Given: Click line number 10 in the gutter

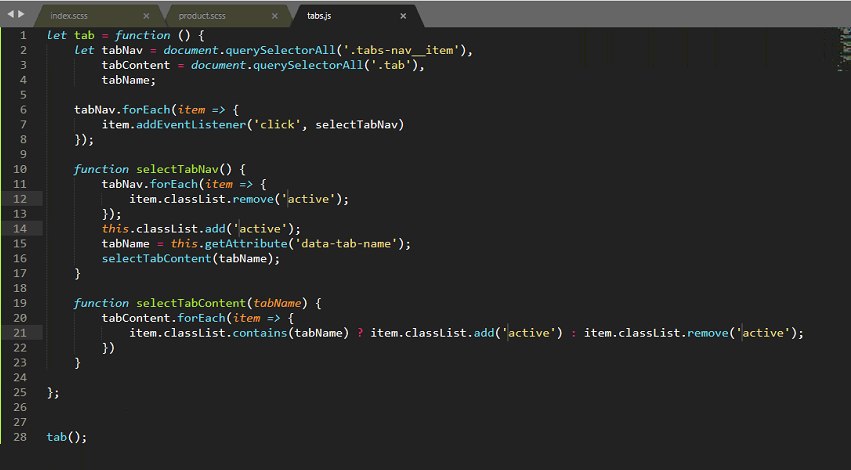Looking at the screenshot, I should [20, 169].
